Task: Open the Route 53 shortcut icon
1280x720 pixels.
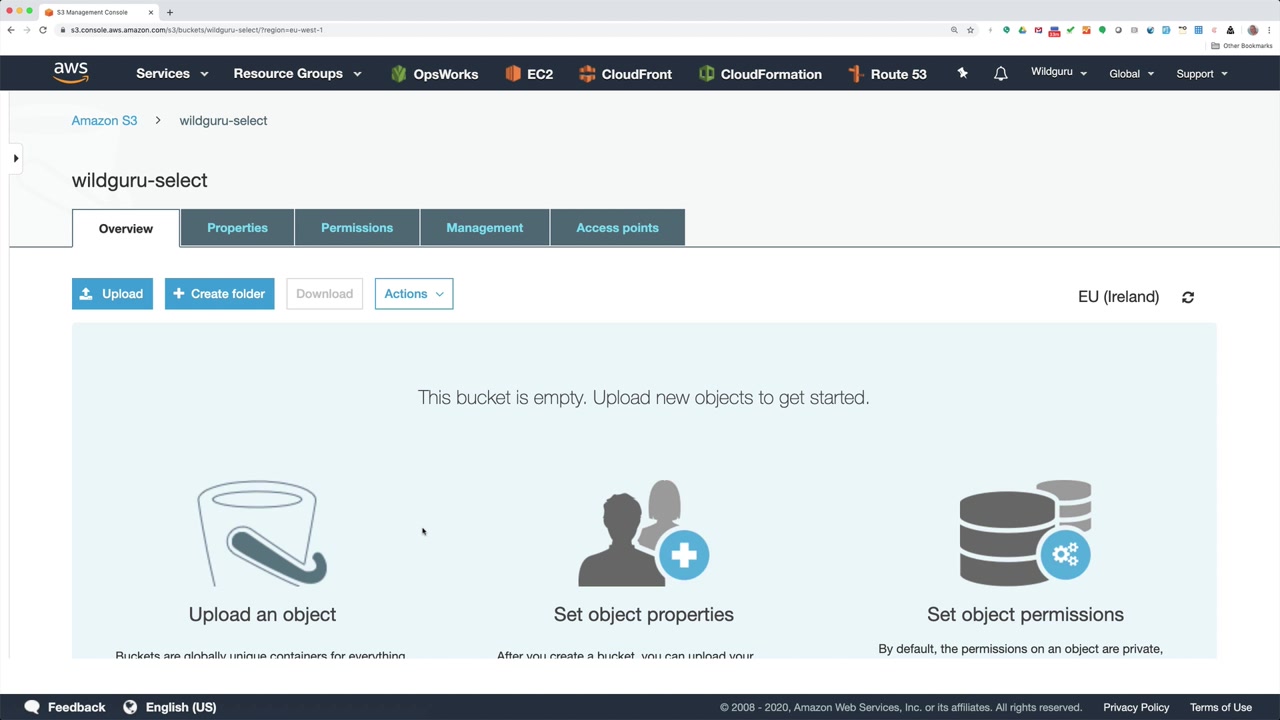Action: pyautogui.click(x=855, y=74)
